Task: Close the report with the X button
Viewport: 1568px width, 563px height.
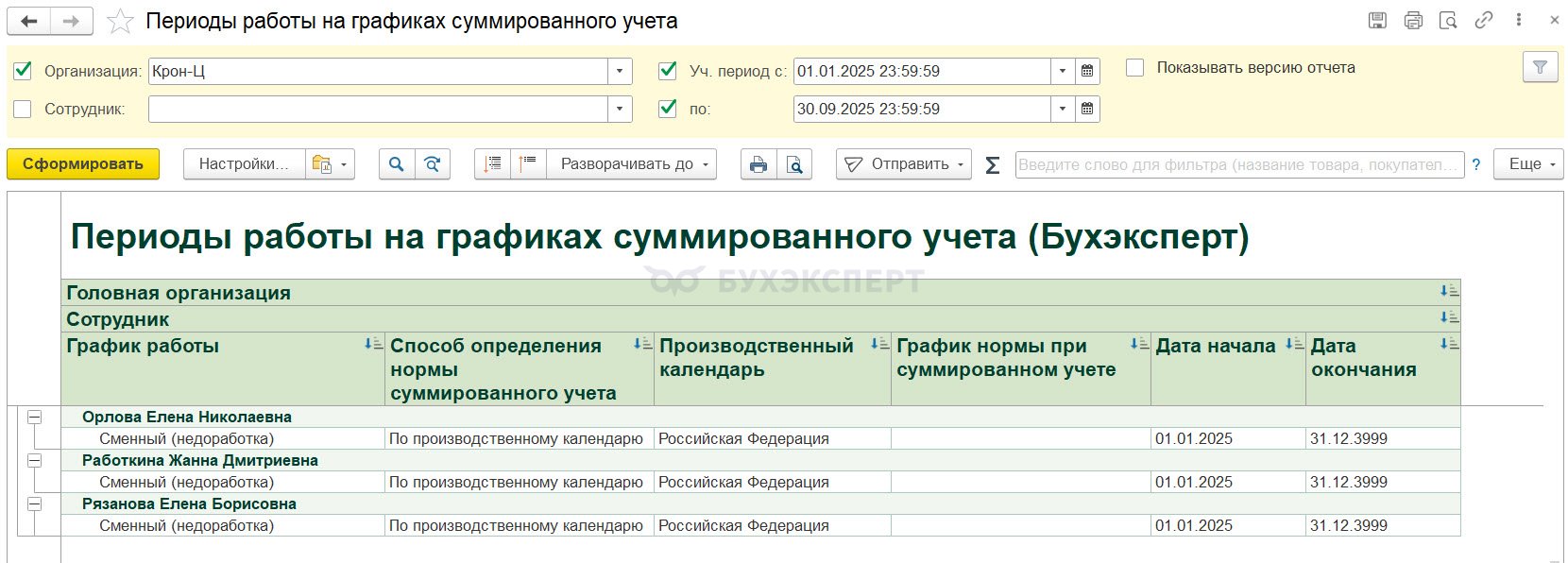Action: tap(1555, 20)
